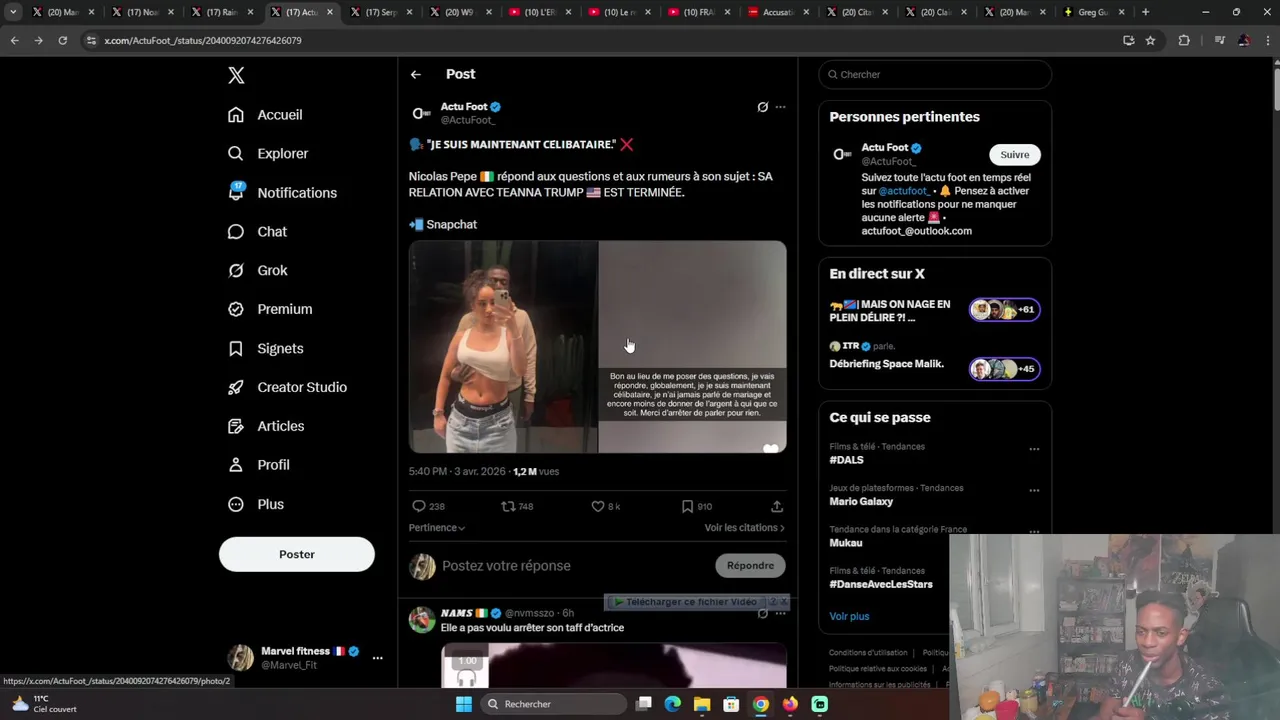Open Microsoft Edge from taskbar
The width and height of the screenshot is (1280, 720).
pyautogui.click(x=673, y=704)
